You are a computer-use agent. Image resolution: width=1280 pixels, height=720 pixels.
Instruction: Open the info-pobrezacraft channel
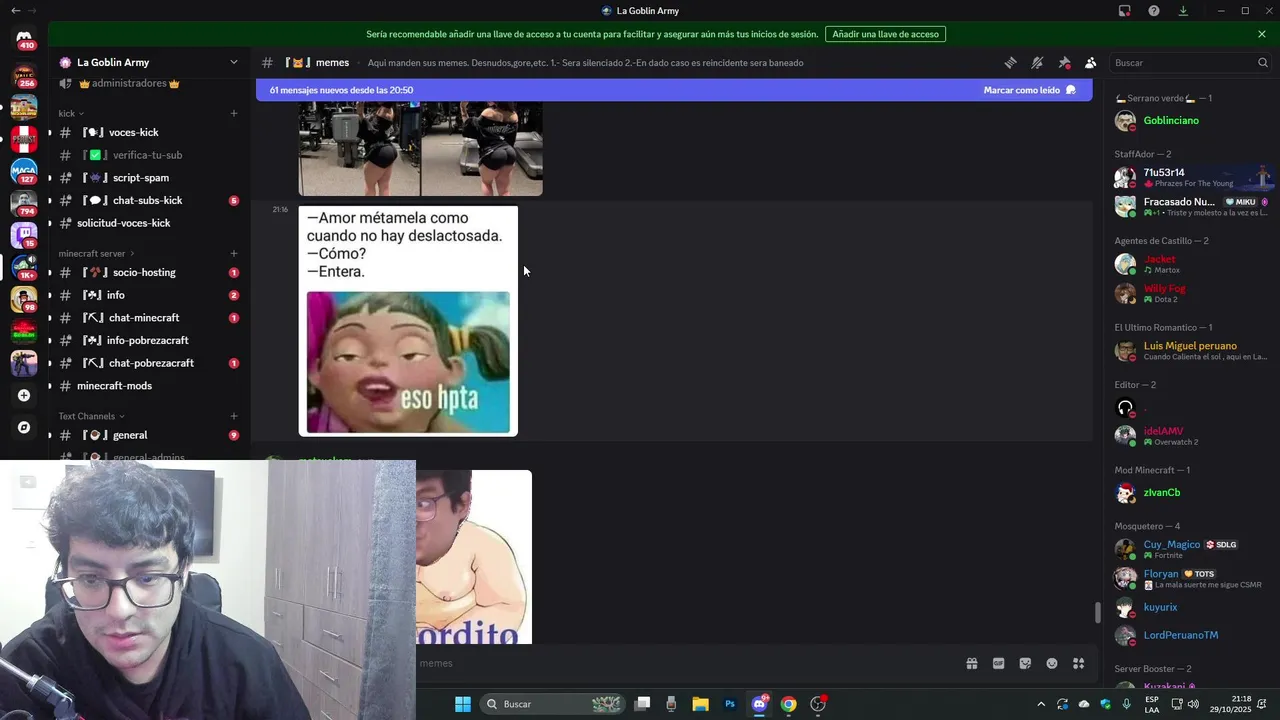150,340
